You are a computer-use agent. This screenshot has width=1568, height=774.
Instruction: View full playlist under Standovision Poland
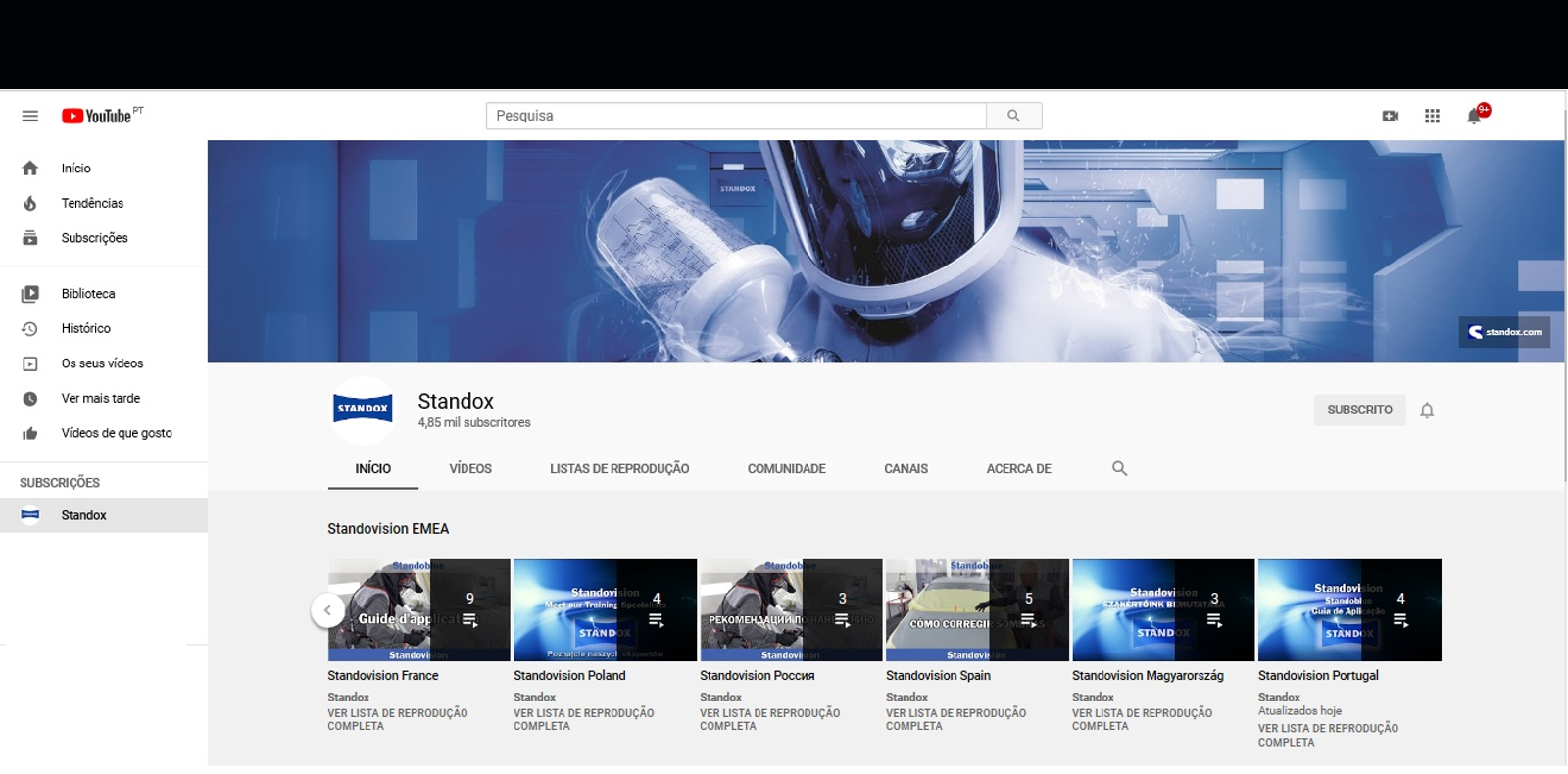[x=584, y=720]
